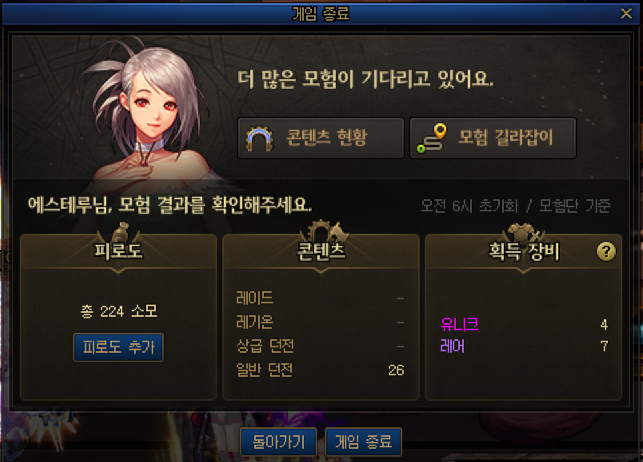Select the 일반 던전 row showing 26
Screen dimensions: 643x462
320,370
